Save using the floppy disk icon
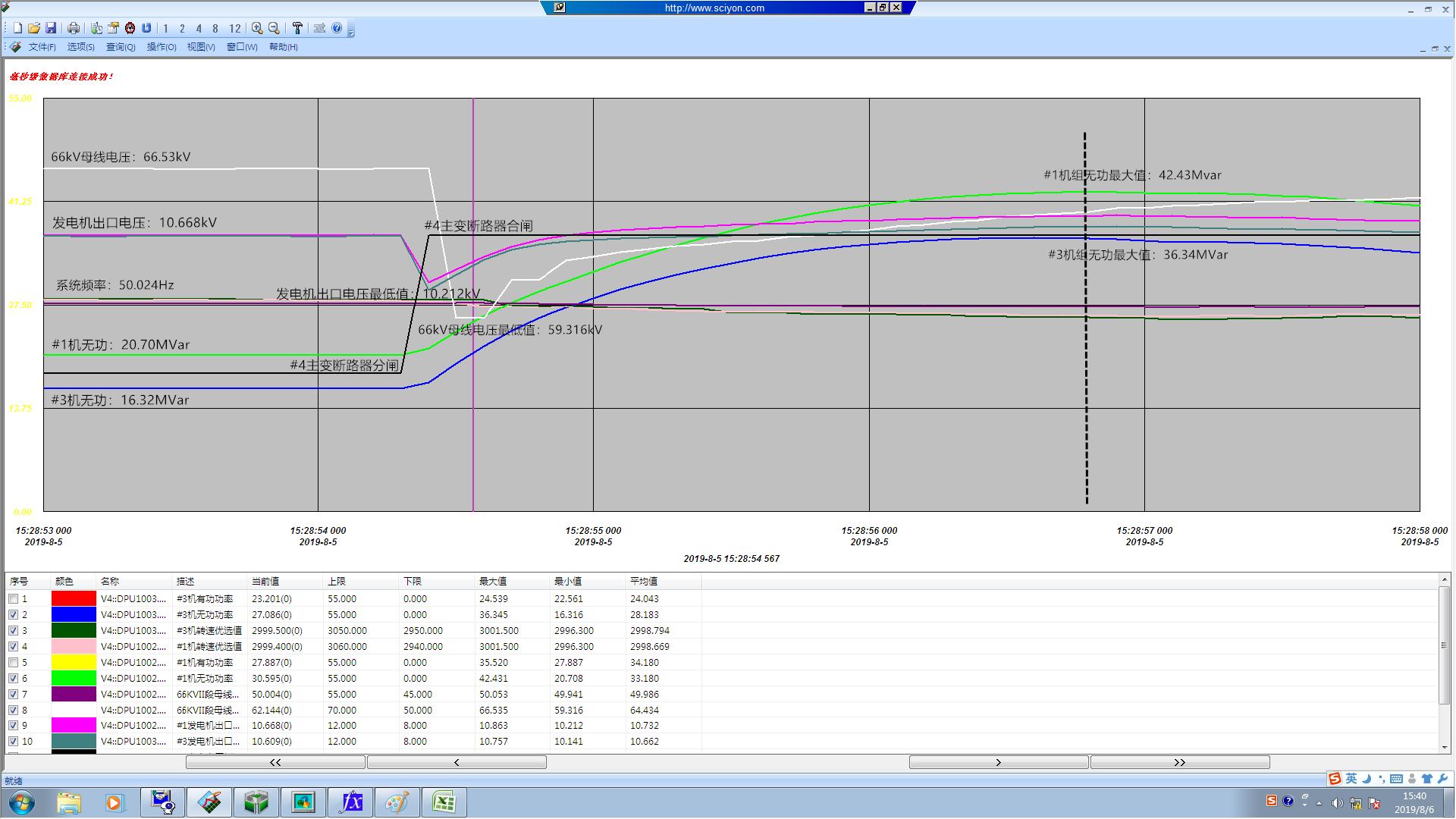Screen dimensions: 1456x819 tap(51, 28)
